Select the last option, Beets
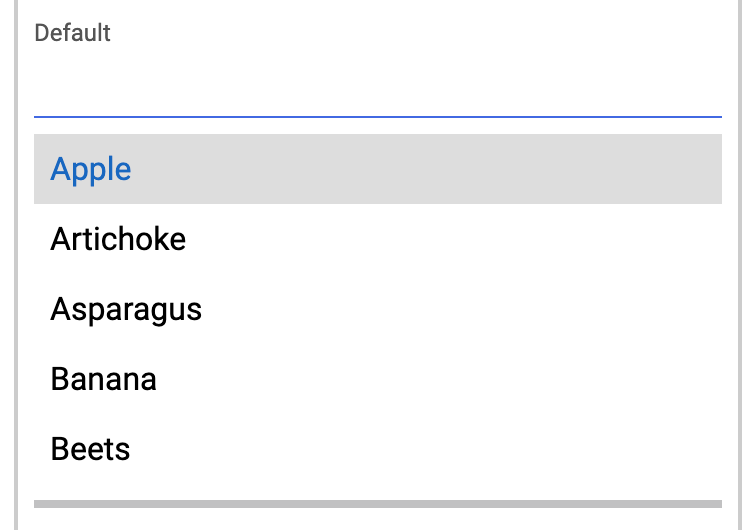748x530 pixels. click(x=377, y=449)
